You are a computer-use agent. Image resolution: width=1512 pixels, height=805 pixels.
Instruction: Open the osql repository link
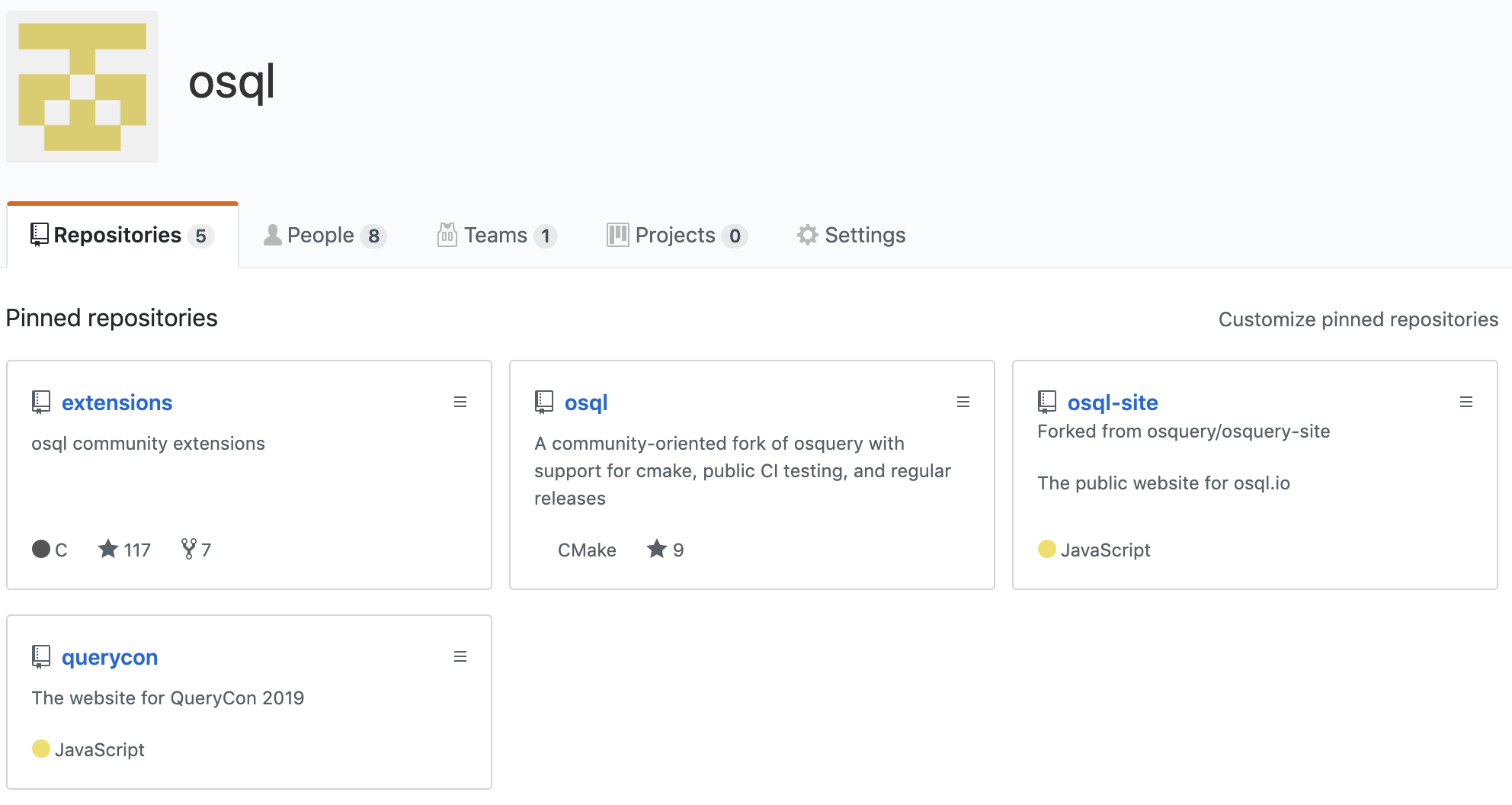[x=585, y=402]
